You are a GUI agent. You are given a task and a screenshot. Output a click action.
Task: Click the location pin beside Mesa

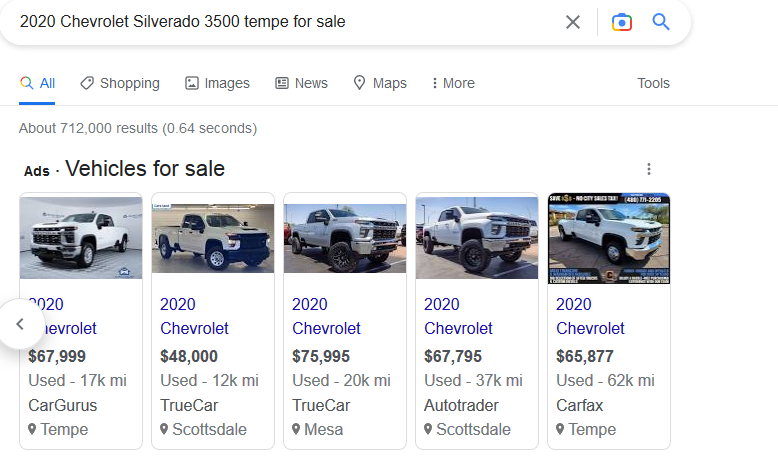click(x=297, y=430)
